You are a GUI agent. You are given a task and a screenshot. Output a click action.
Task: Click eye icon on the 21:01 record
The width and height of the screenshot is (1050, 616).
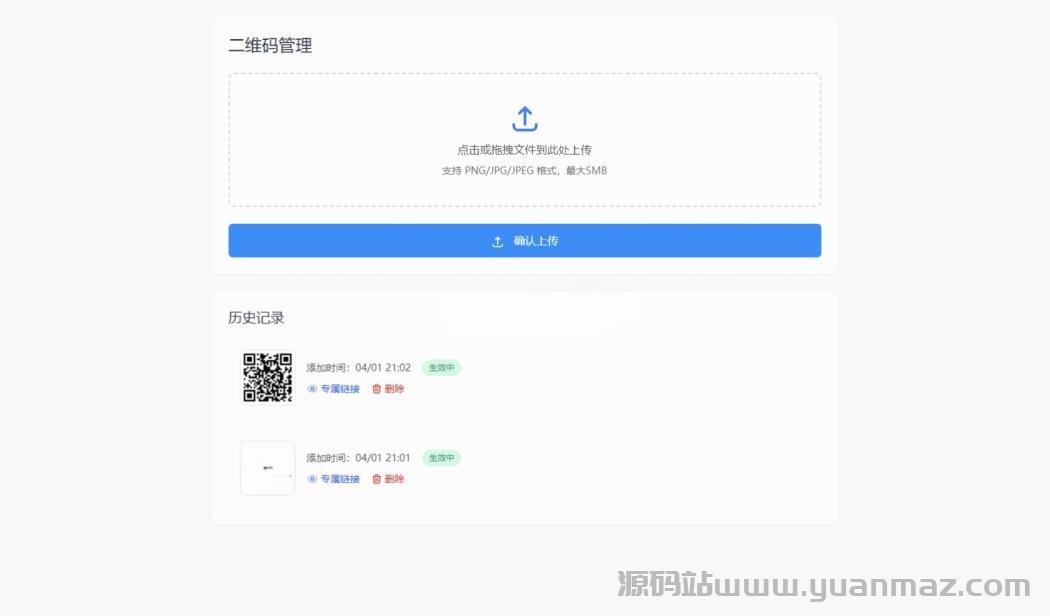point(312,479)
